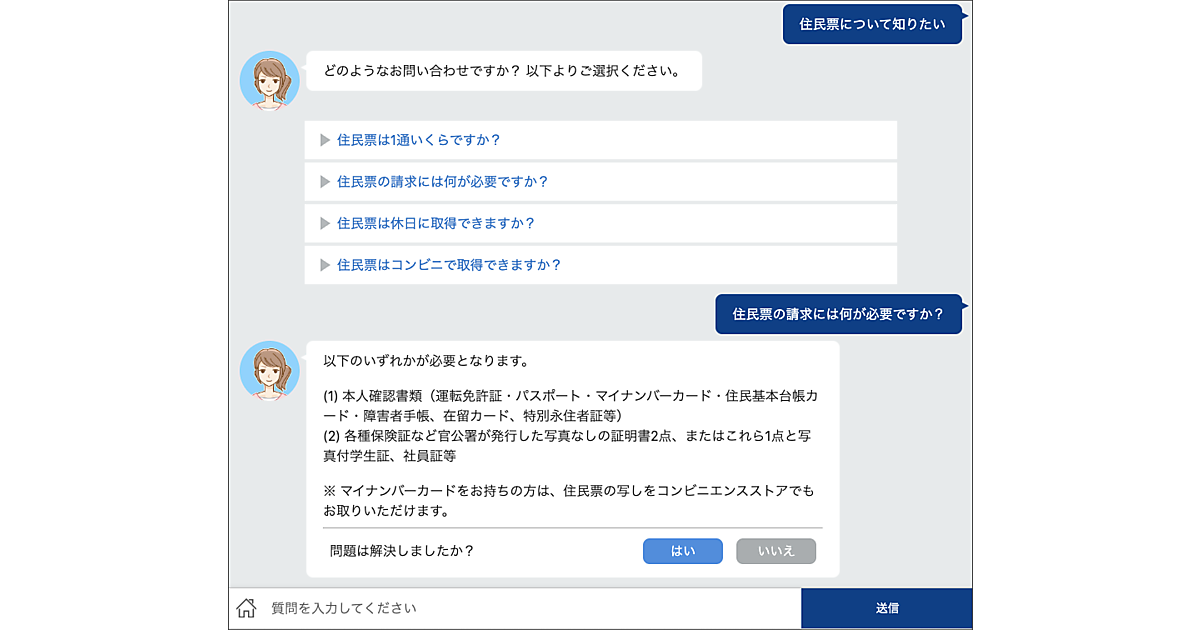The width and height of the screenshot is (1200, 630).
Task: Open the 住民票は休日に取得できますか？ question
Action: click(436, 223)
